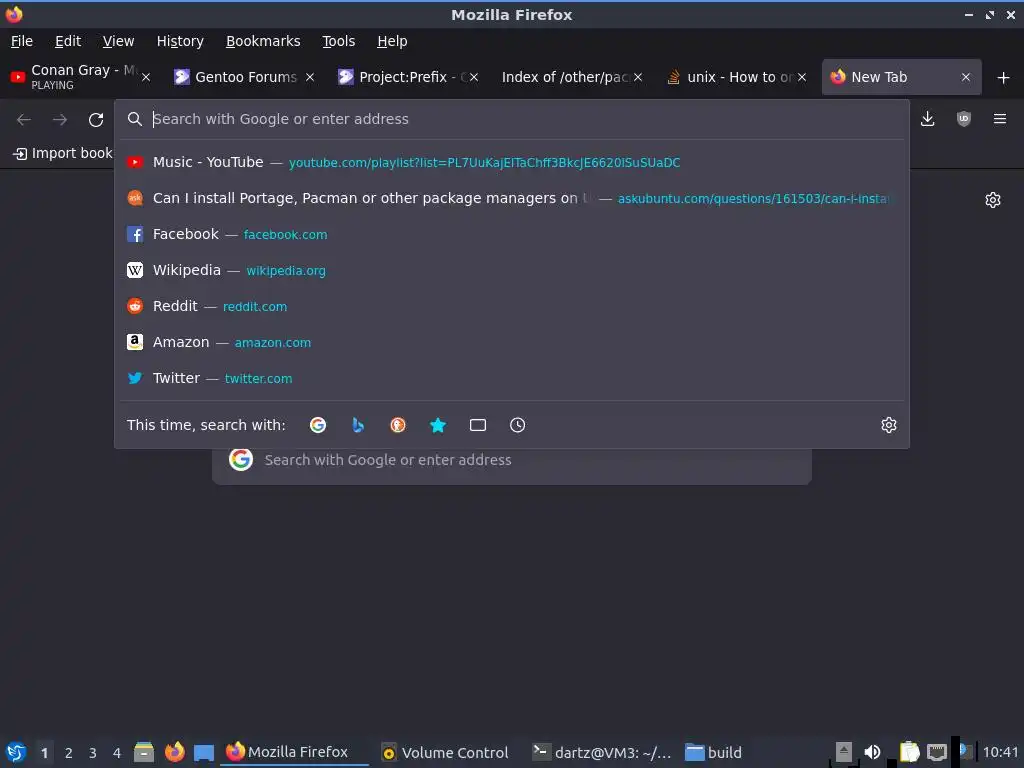The image size is (1024, 768).
Task: Open the monitor tray icon
Action: pos(937,752)
